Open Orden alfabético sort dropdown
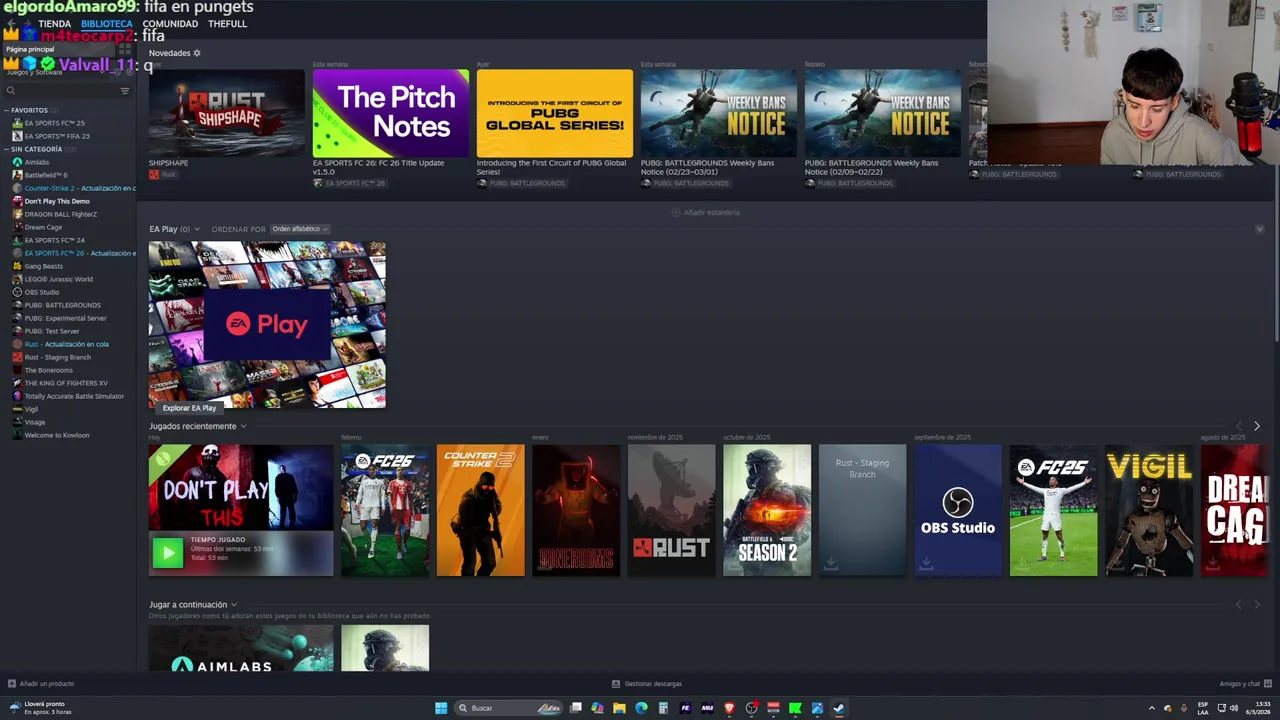Screen dimensions: 1280x720 pos(300,229)
